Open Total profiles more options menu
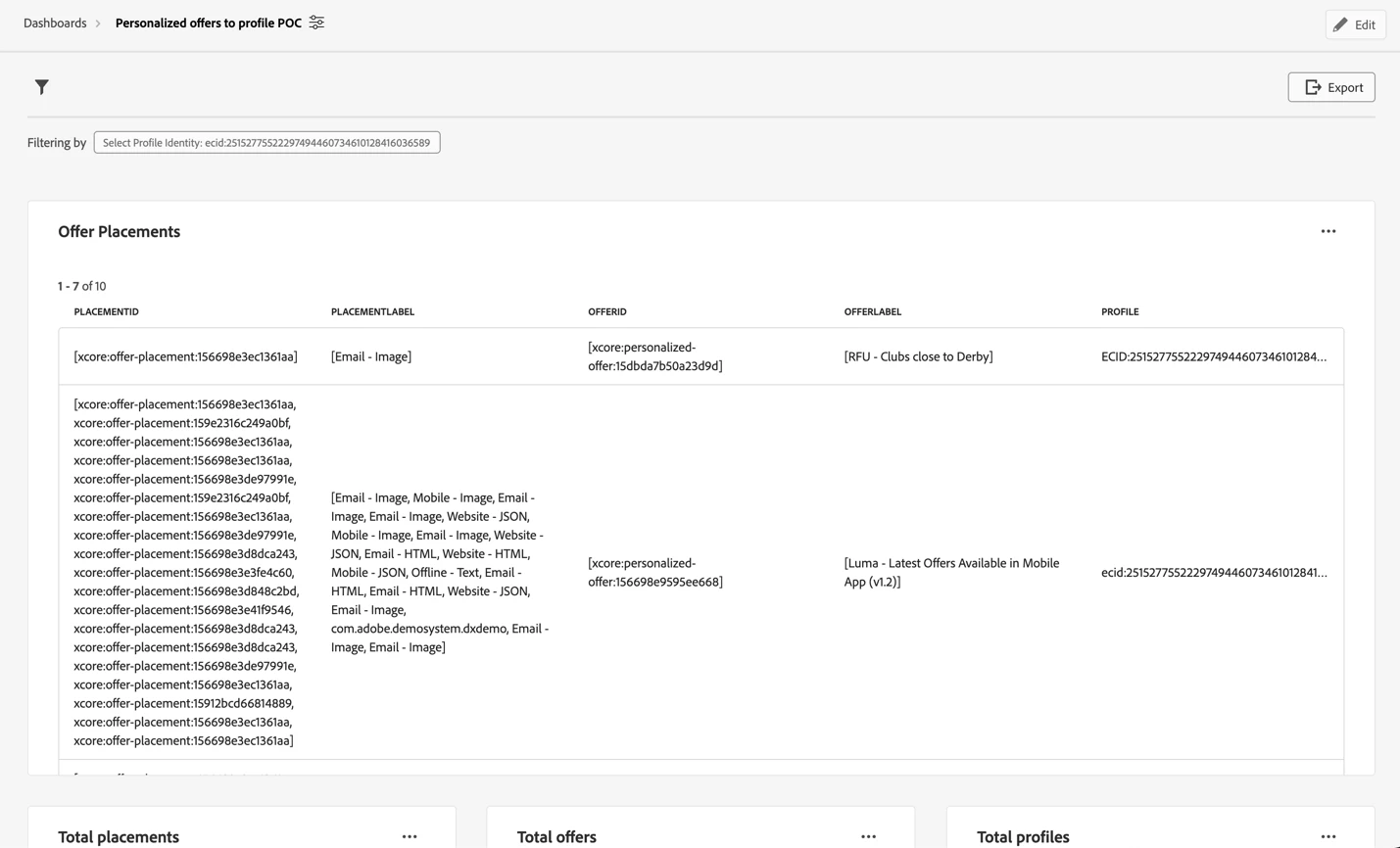 (x=1328, y=836)
